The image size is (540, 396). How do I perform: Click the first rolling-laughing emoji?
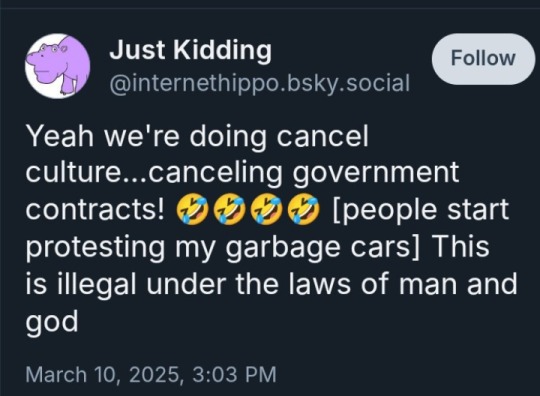click(x=192, y=209)
